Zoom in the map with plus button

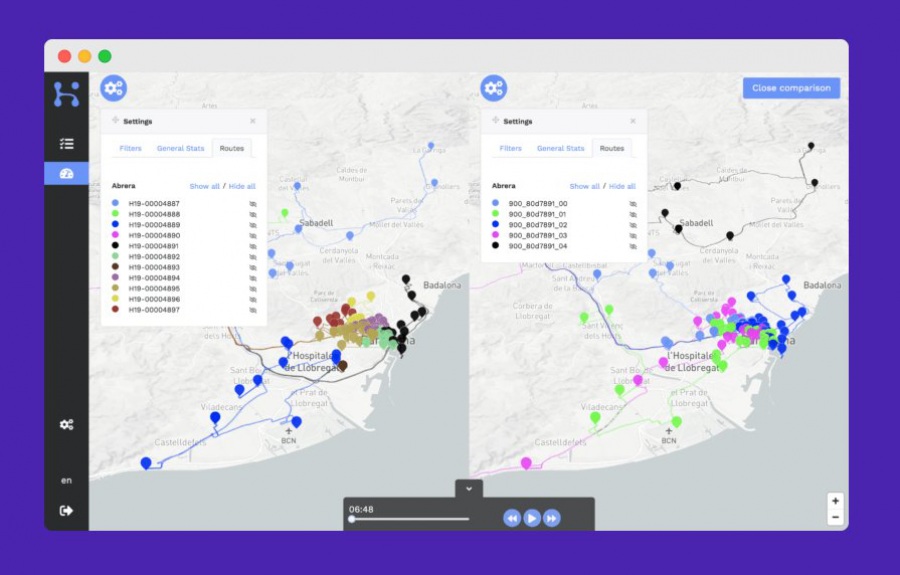tap(835, 501)
